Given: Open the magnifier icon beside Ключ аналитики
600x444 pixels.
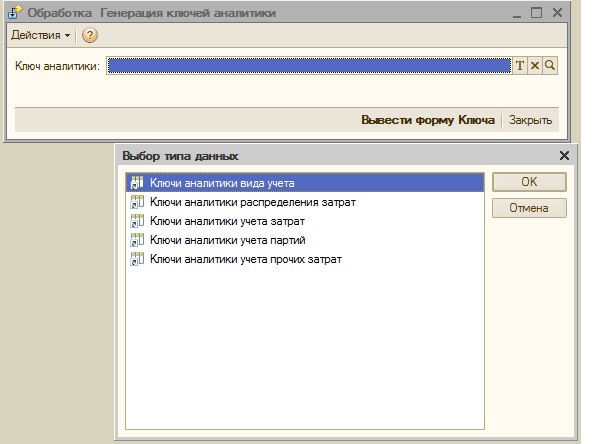Looking at the screenshot, I should [550, 65].
